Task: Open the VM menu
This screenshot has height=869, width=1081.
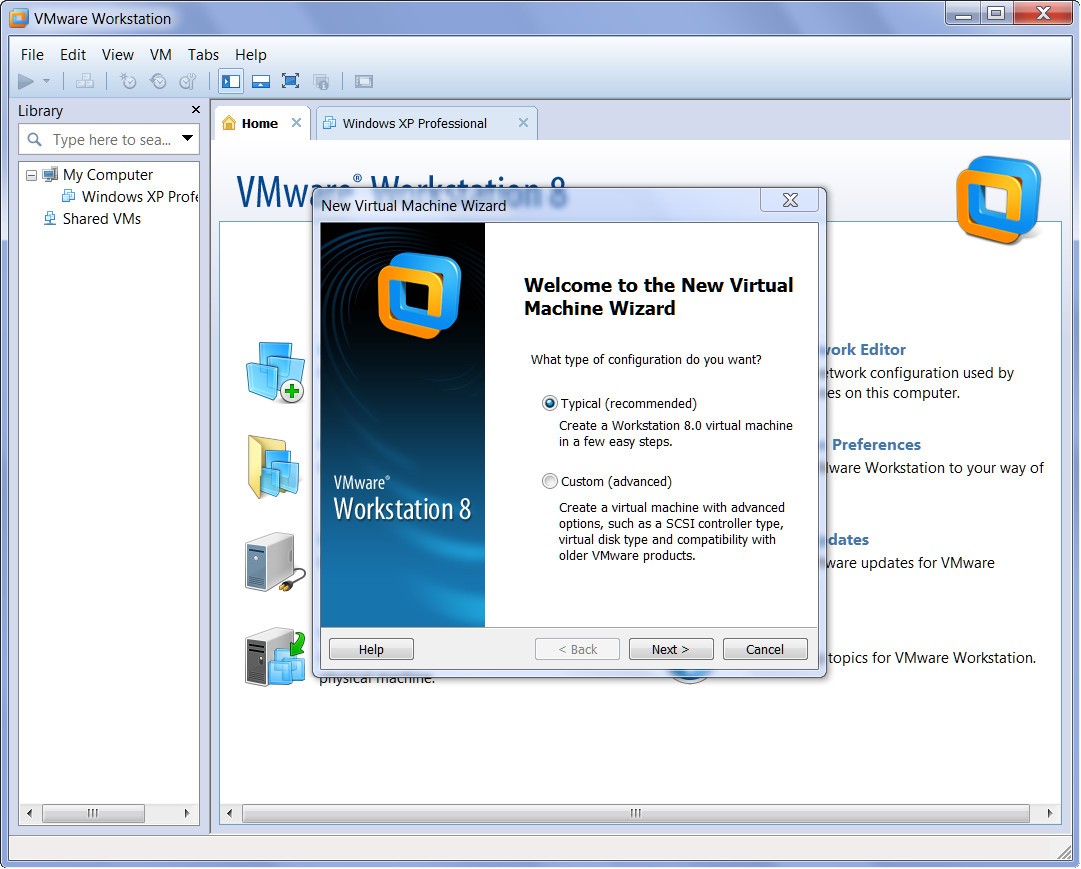Action: pos(160,54)
